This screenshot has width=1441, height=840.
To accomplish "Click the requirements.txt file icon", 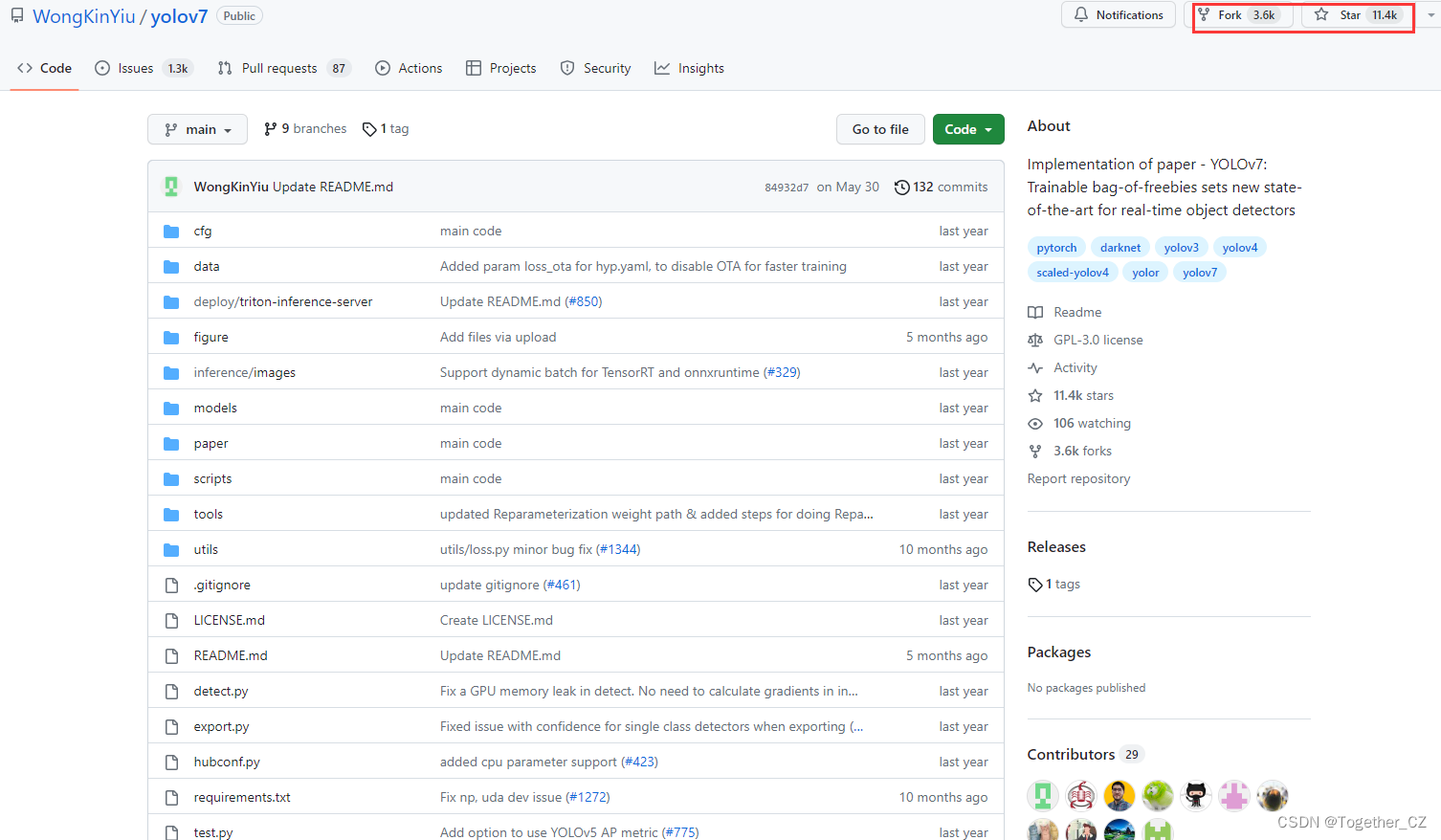I will click(171, 797).
